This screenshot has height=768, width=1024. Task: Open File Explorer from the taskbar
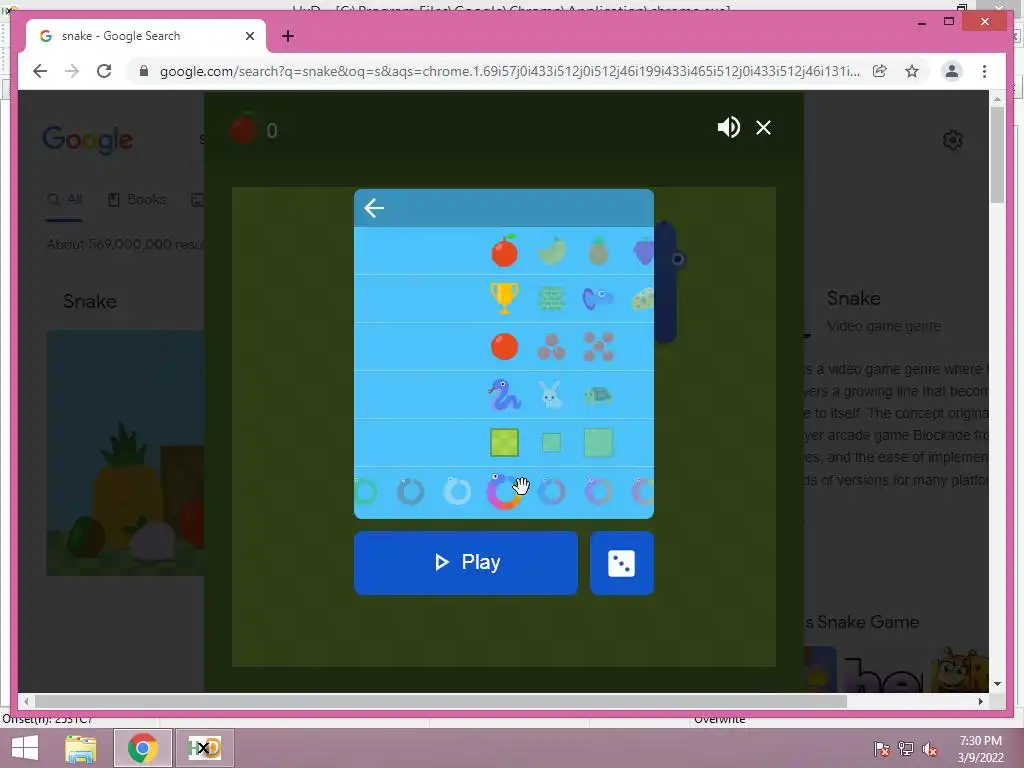coord(81,748)
